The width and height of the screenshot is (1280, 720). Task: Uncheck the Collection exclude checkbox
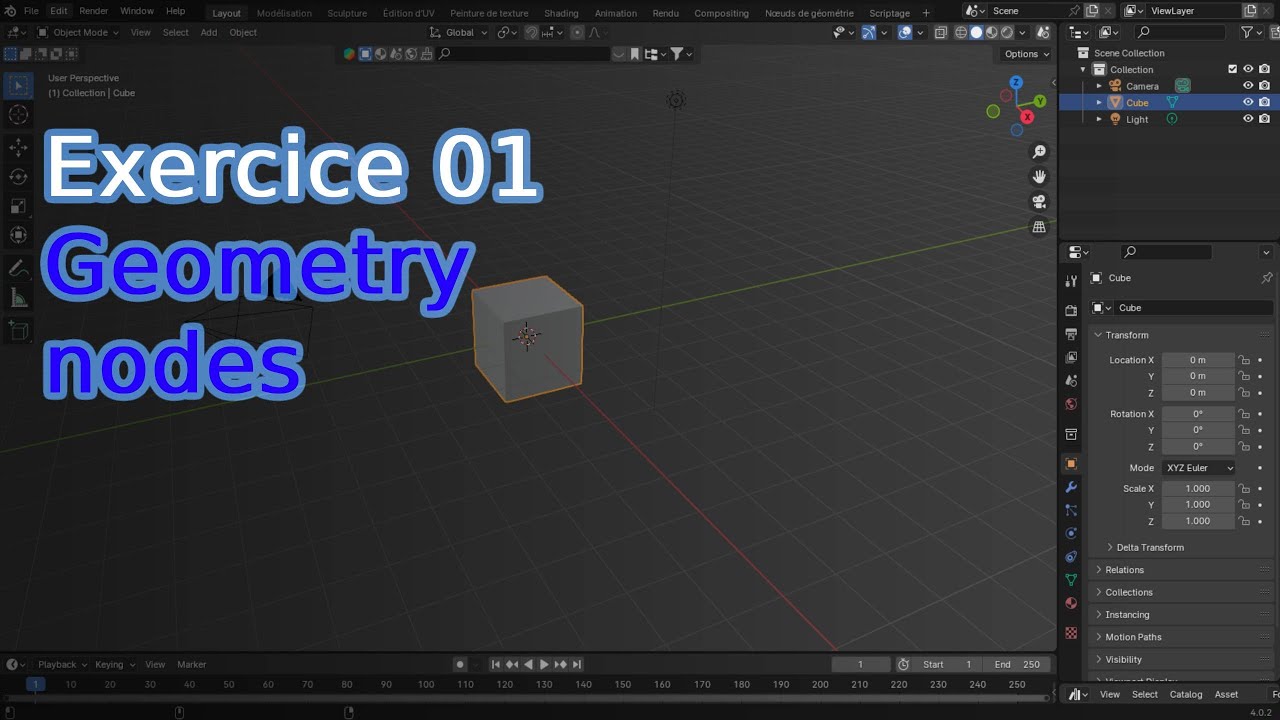[1232, 69]
